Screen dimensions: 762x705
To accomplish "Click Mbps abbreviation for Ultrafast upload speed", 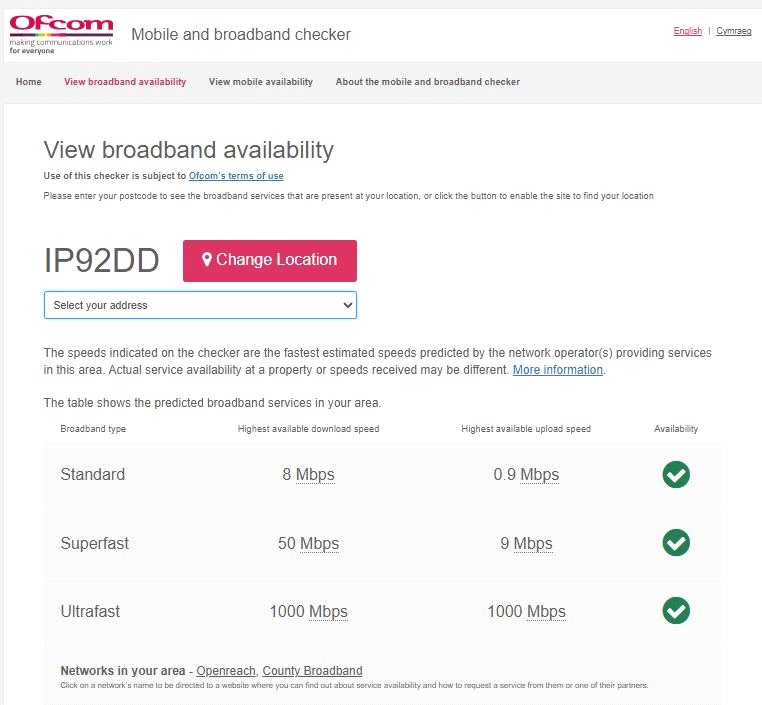I will 546,612.
